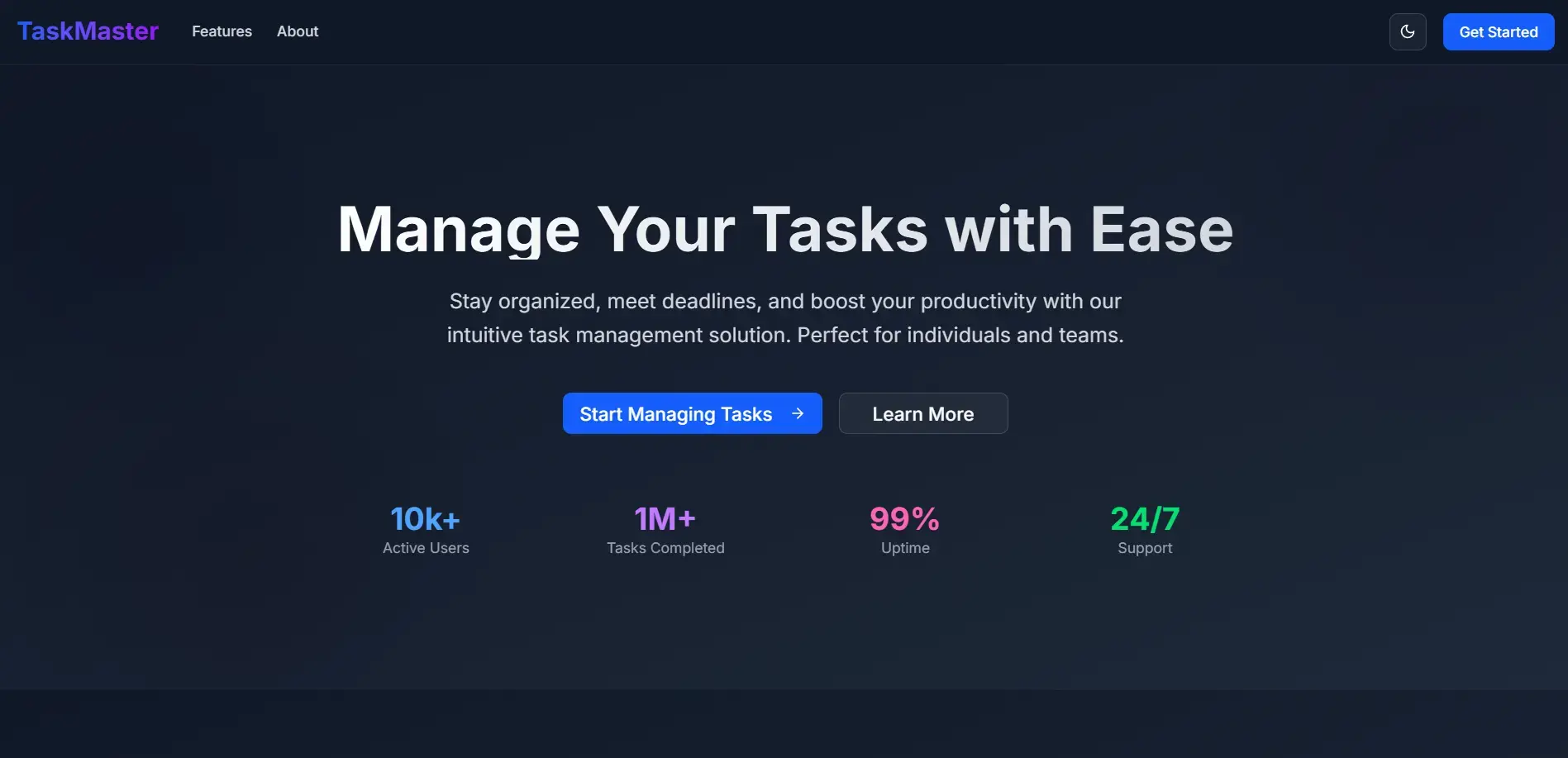This screenshot has width=1568, height=758.
Task: Click the Get Started button
Action: (1498, 31)
